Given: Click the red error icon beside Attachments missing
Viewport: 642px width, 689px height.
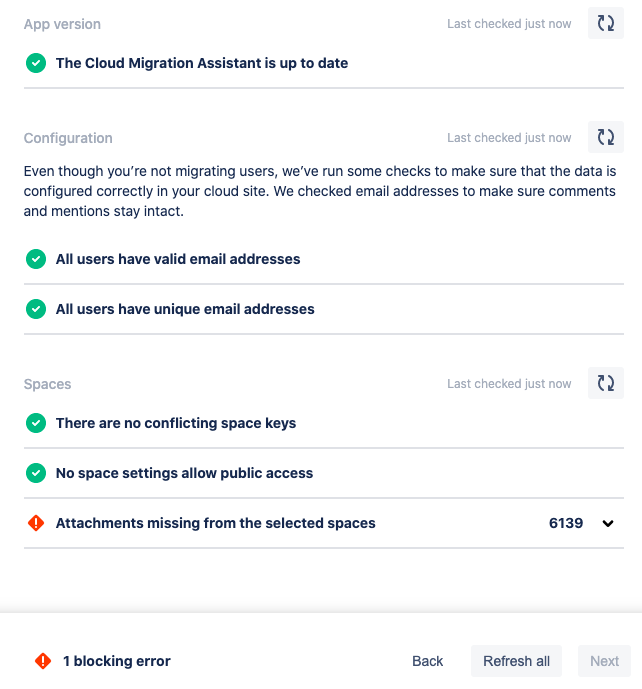Looking at the screenshot, I should pyautogui.click(x=36, y=523).
